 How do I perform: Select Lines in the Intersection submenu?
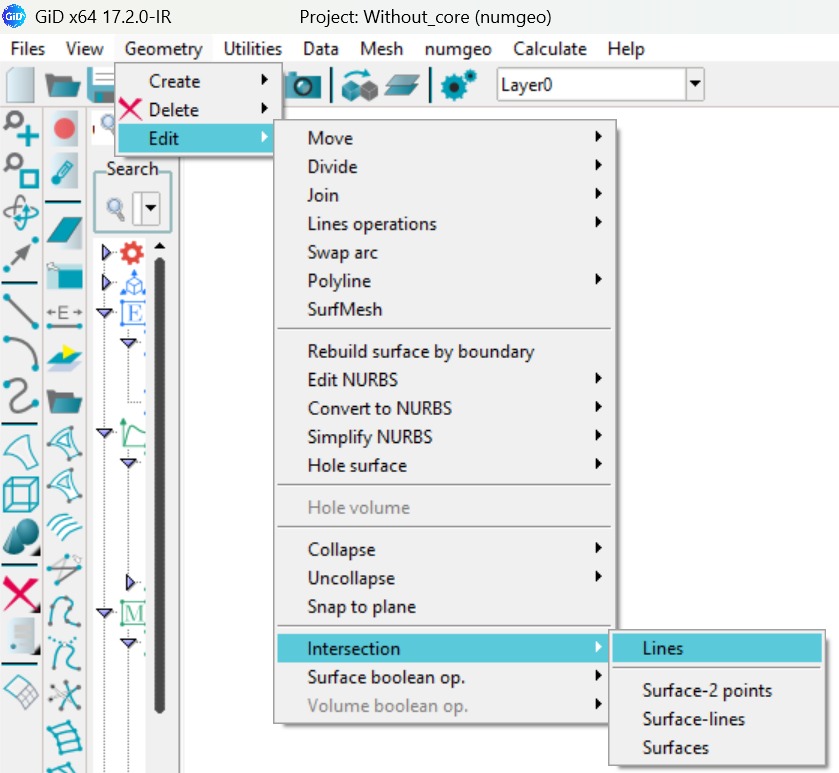(x=663, y=648)
